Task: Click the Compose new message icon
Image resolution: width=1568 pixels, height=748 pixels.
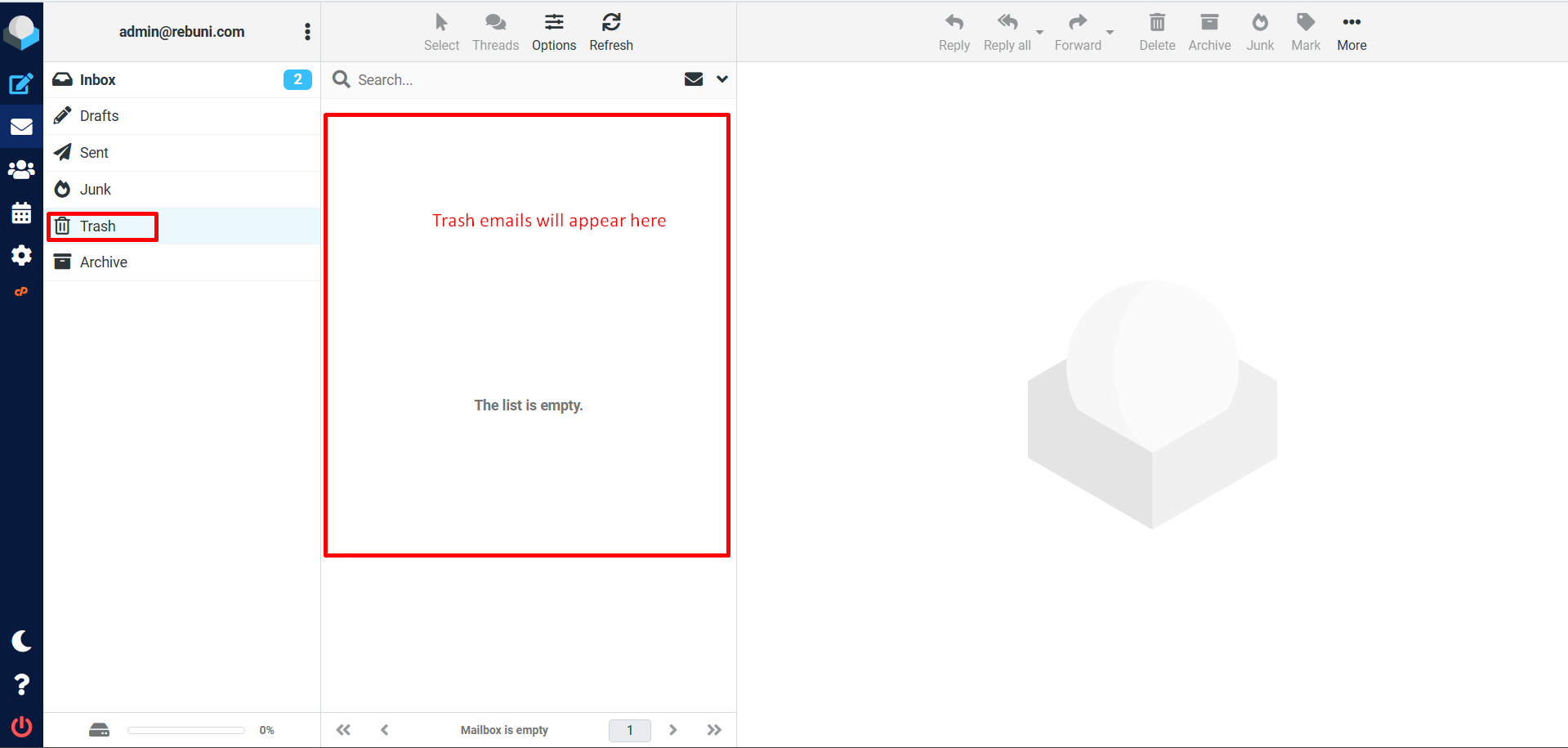Action: tap(21, 83)
